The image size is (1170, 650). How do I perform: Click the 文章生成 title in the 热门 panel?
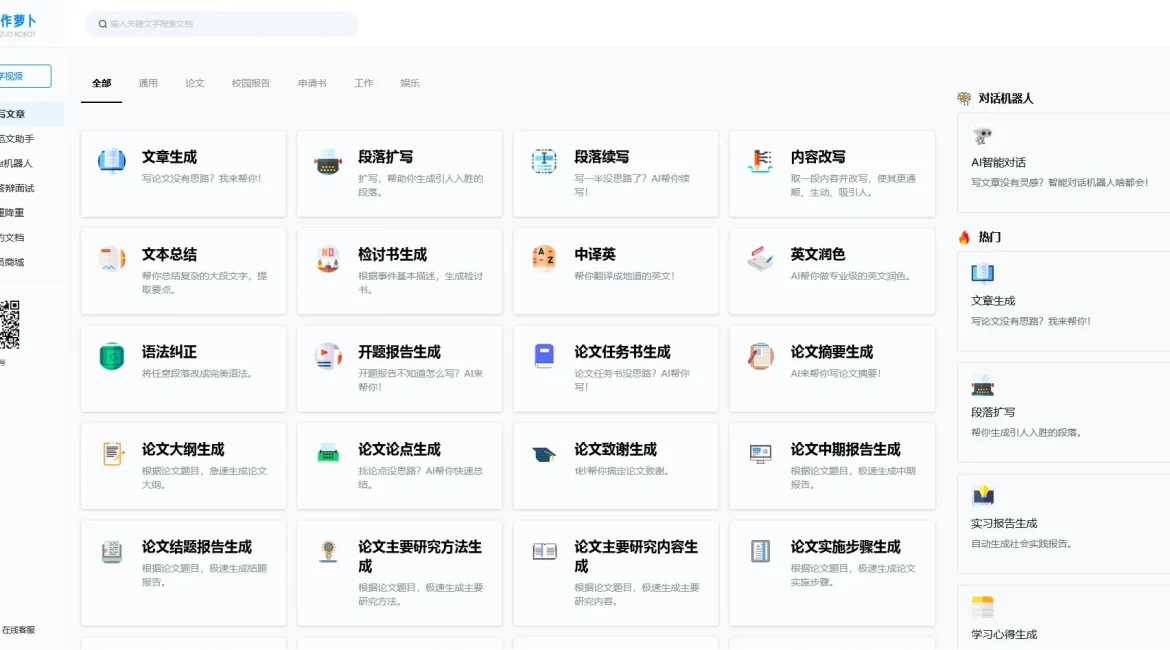pos(993,301)
